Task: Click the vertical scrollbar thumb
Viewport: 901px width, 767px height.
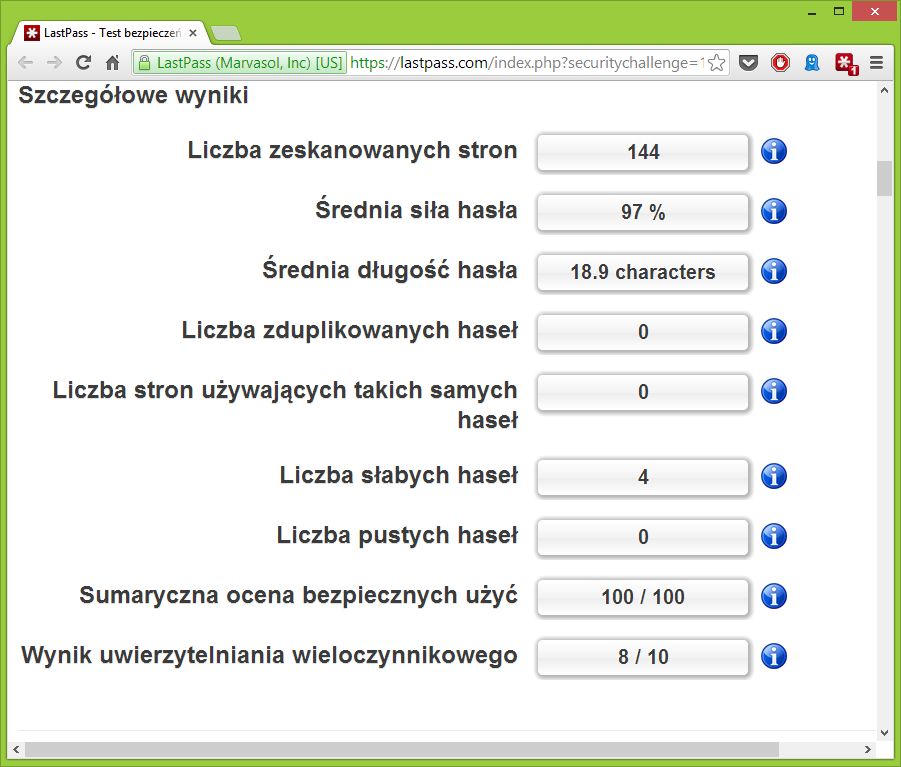Action: pyautogui.click(x=884, y=179)
